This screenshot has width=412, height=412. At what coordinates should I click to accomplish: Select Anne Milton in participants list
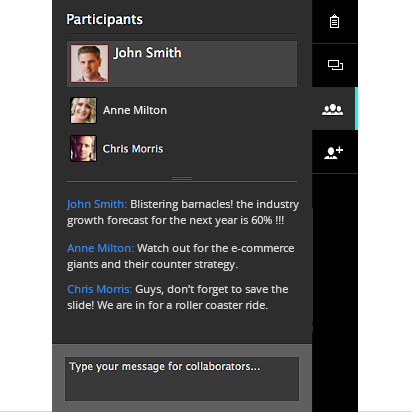[135, 110]
